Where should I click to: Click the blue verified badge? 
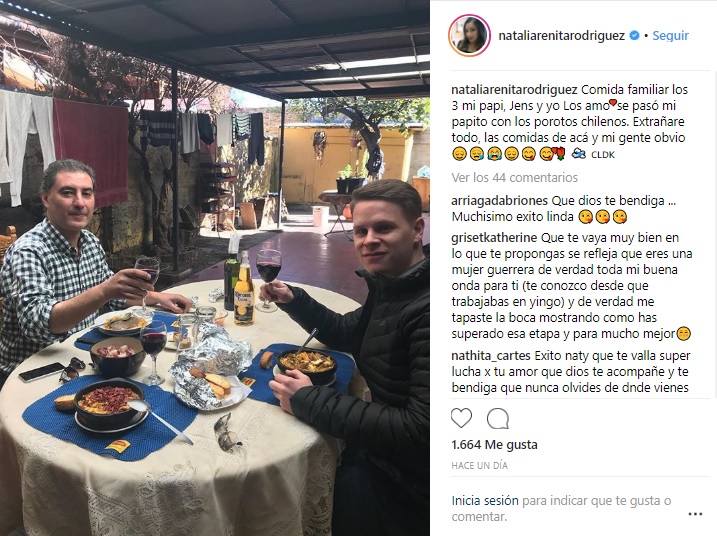(635, 35)
